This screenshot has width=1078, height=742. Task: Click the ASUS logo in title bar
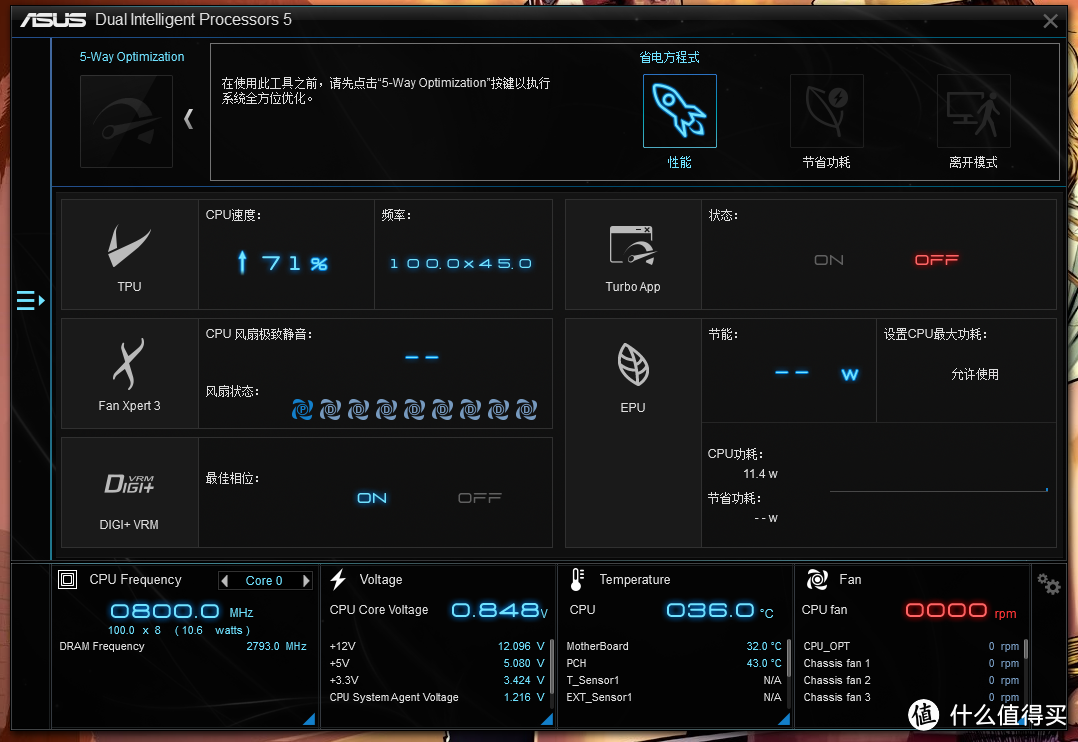coord(53,20)
